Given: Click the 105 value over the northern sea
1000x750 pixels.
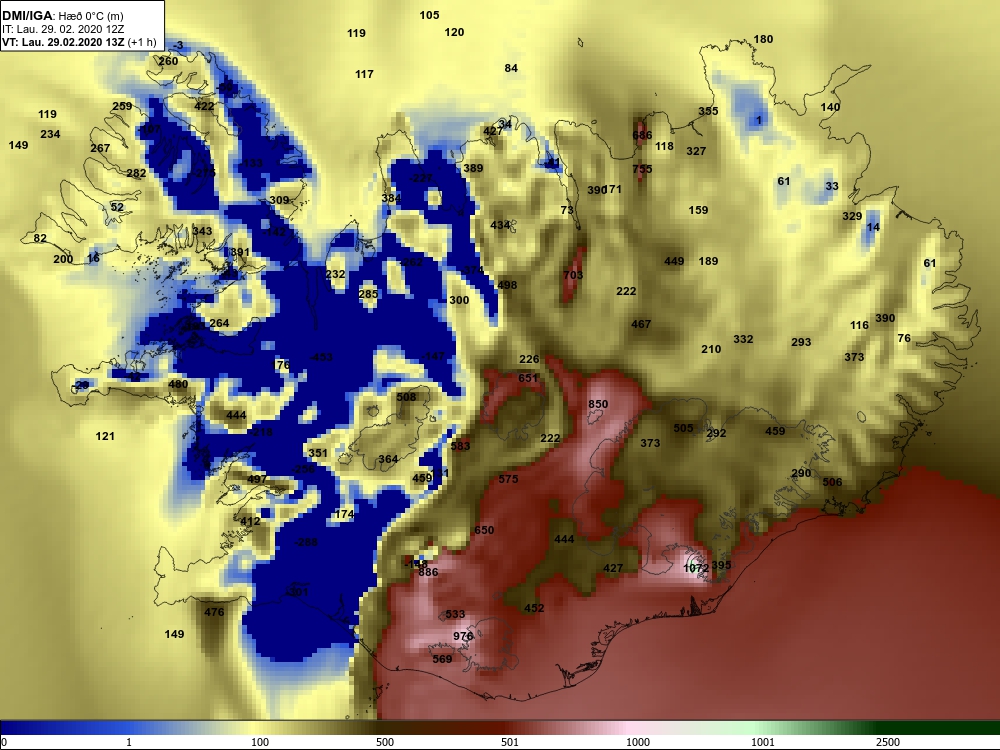Looking at the screenshot, I should [429, 15].
